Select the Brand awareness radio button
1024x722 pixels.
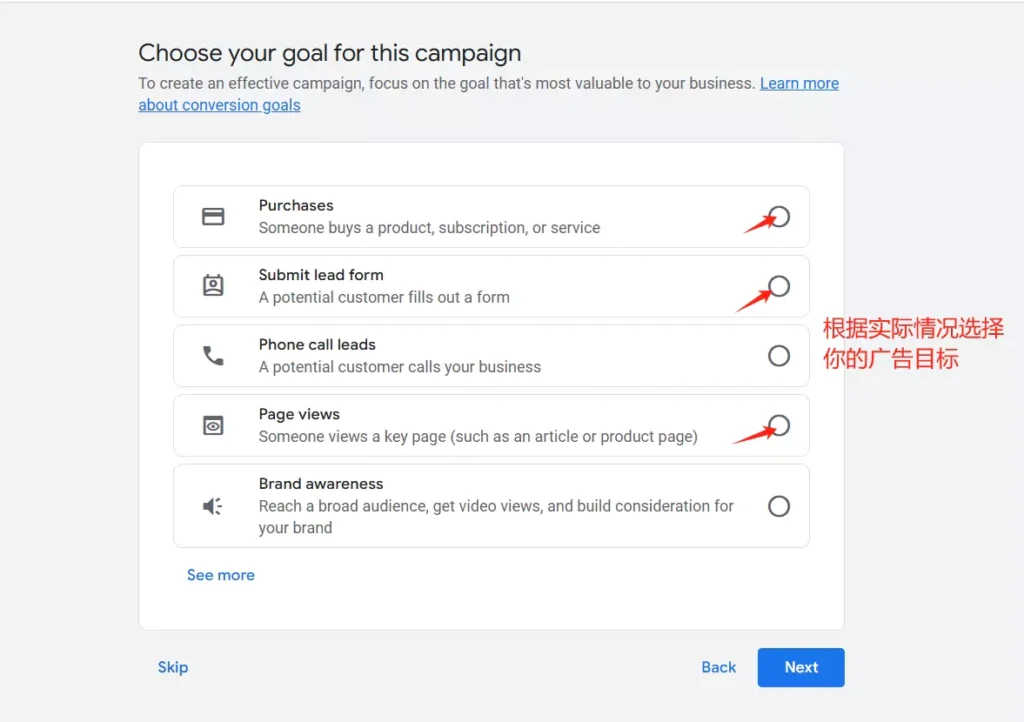pos(779,506)
